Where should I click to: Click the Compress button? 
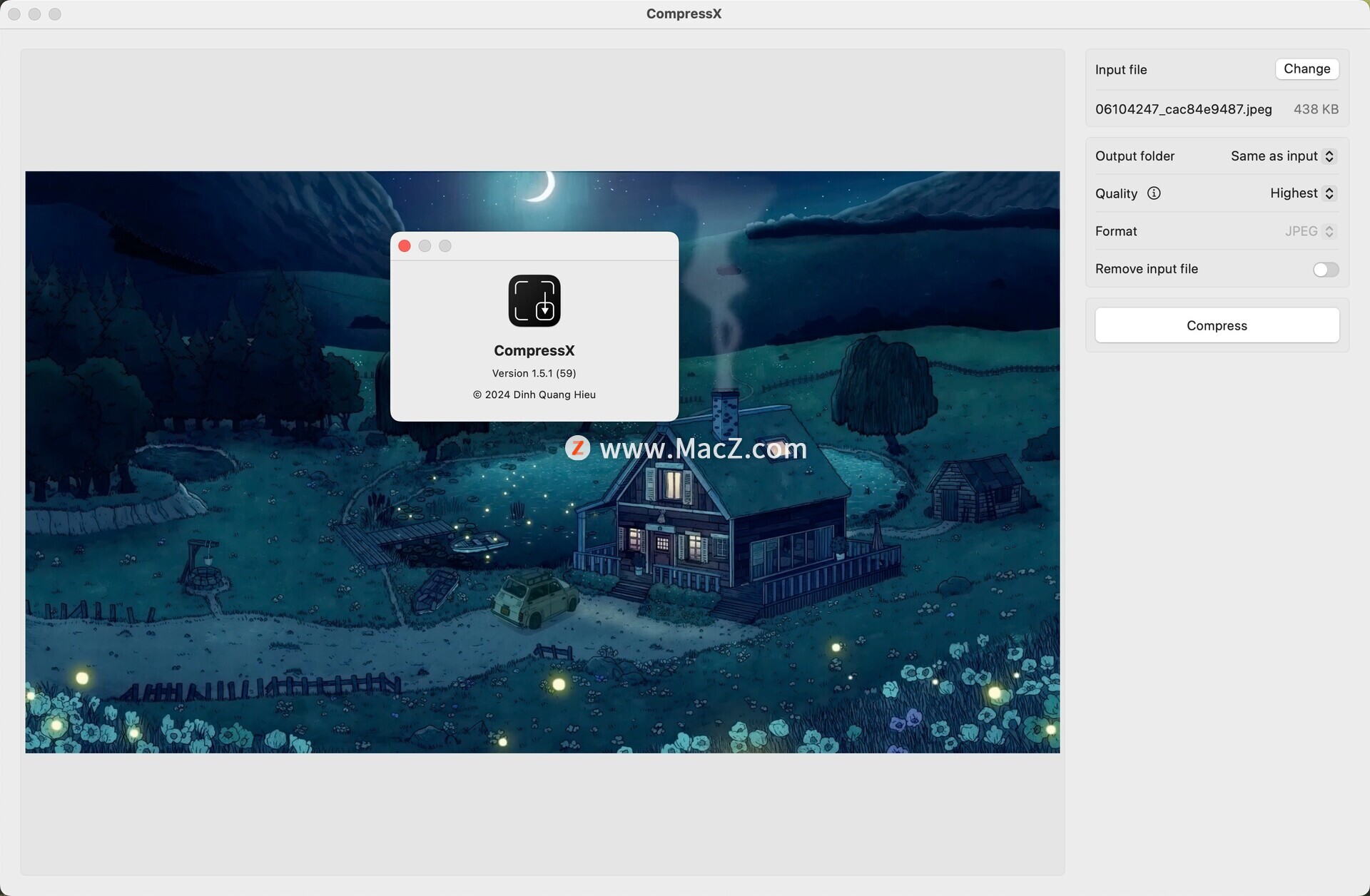point(1217,325)
